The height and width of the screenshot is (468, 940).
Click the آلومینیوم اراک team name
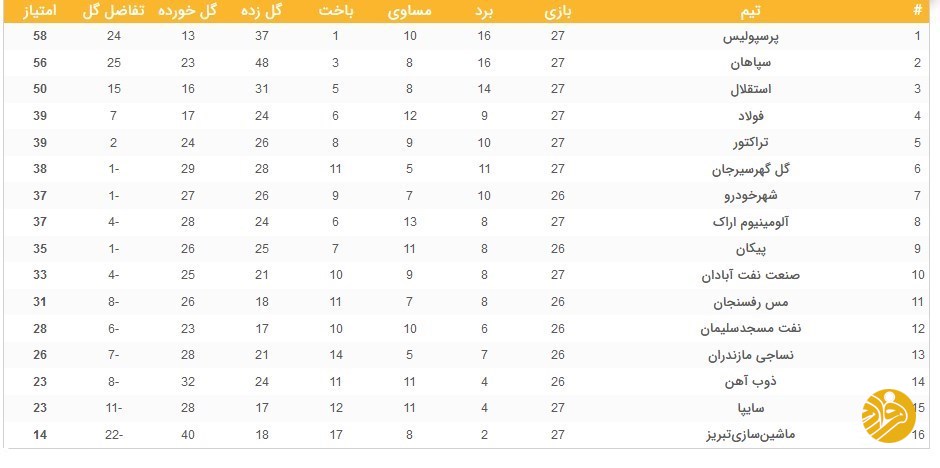(751, 222)
